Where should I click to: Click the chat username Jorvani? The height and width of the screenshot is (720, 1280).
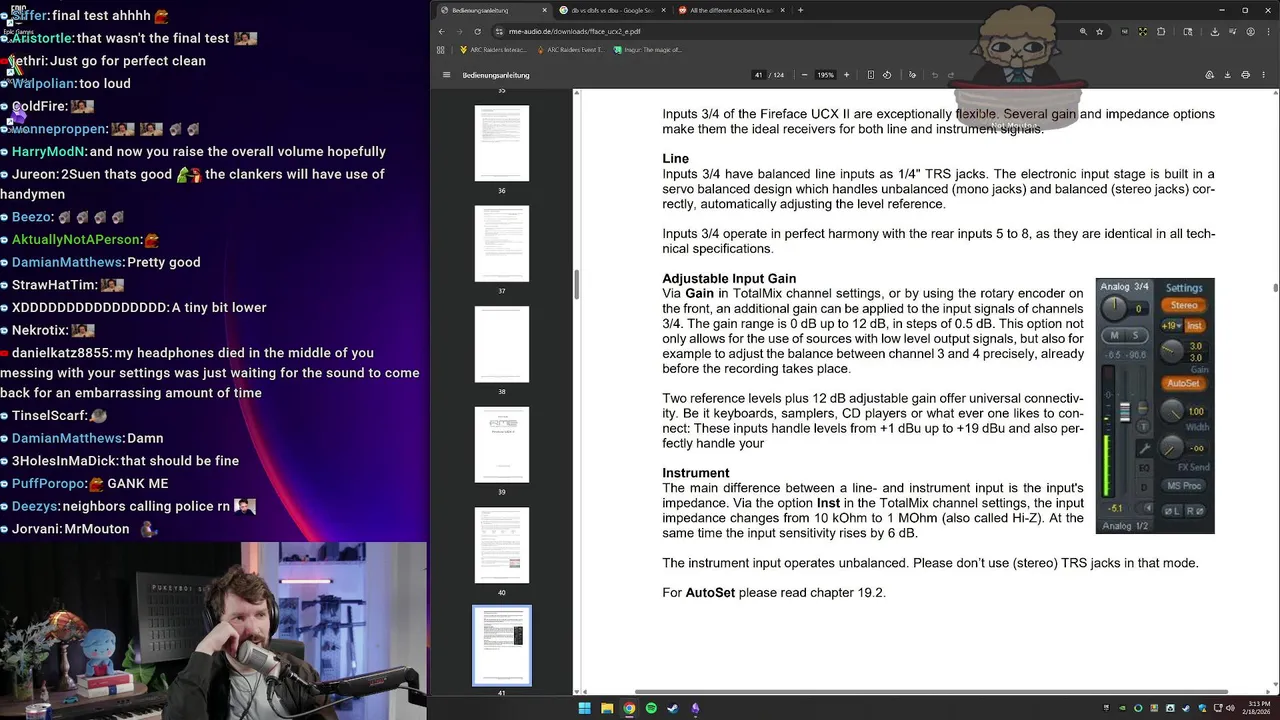pyautogui.click(x=36, y=529)
